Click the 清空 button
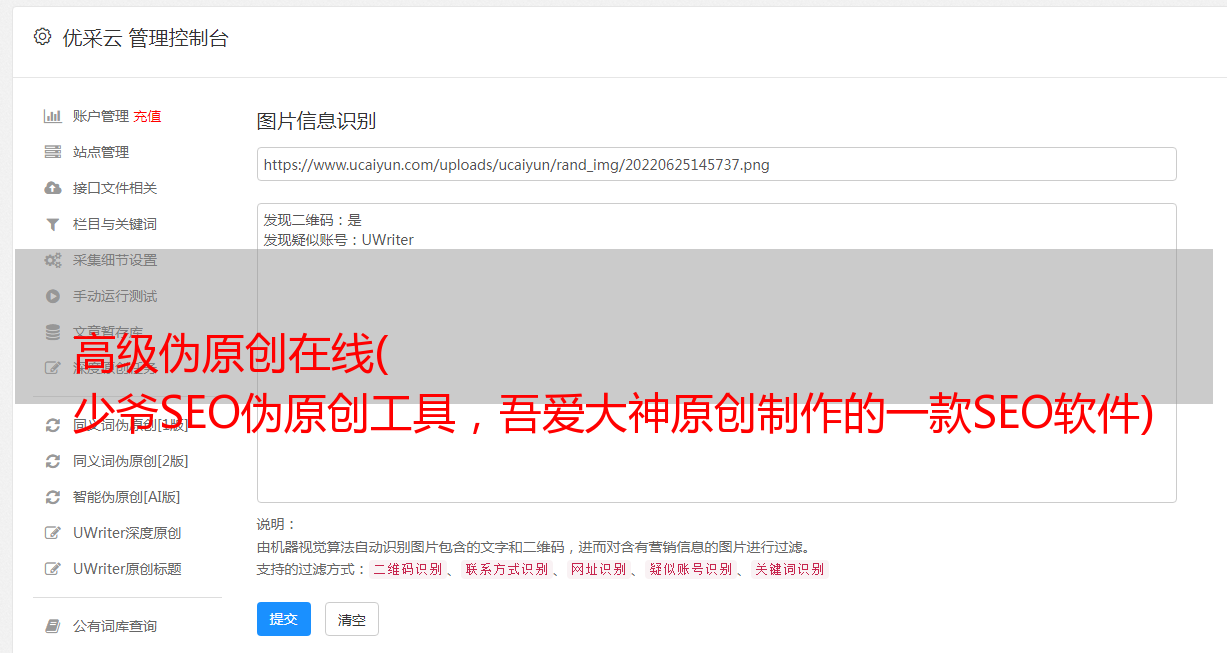 (352, 619)
